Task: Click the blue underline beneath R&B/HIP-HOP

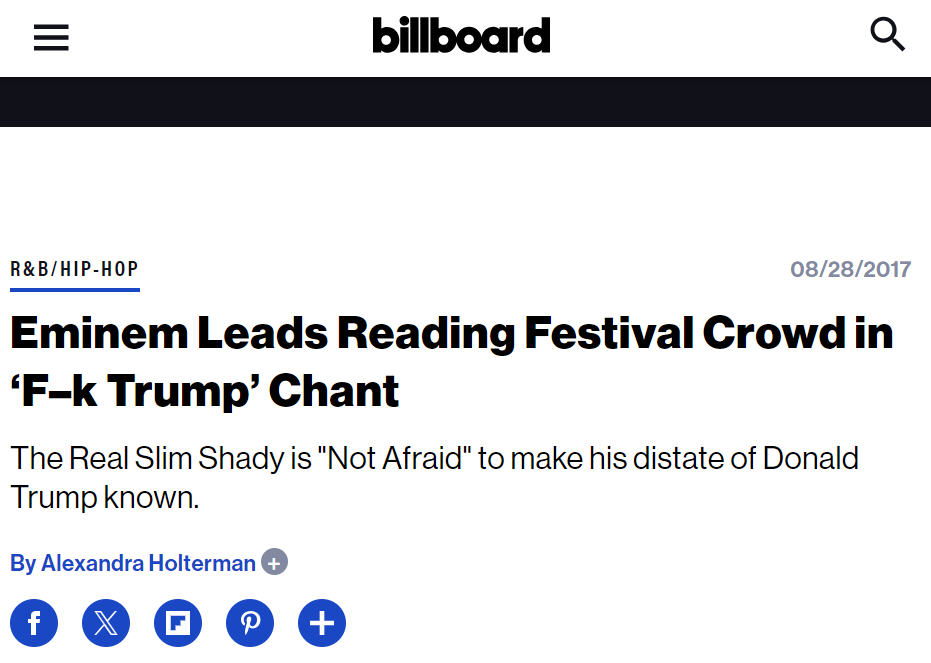Action: [74, 289]
